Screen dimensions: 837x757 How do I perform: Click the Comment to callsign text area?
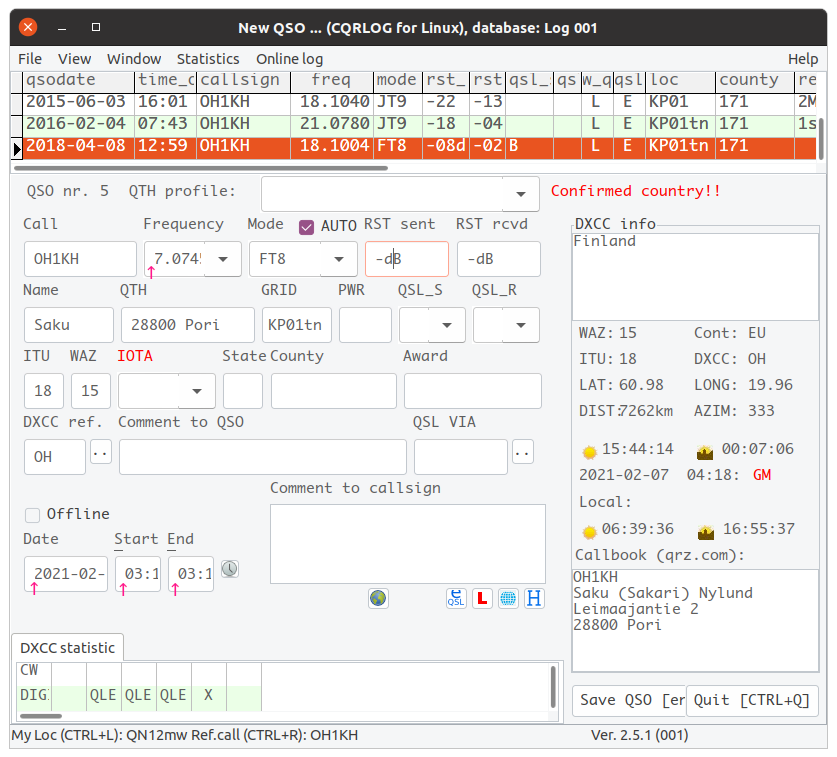click(408, 544)
